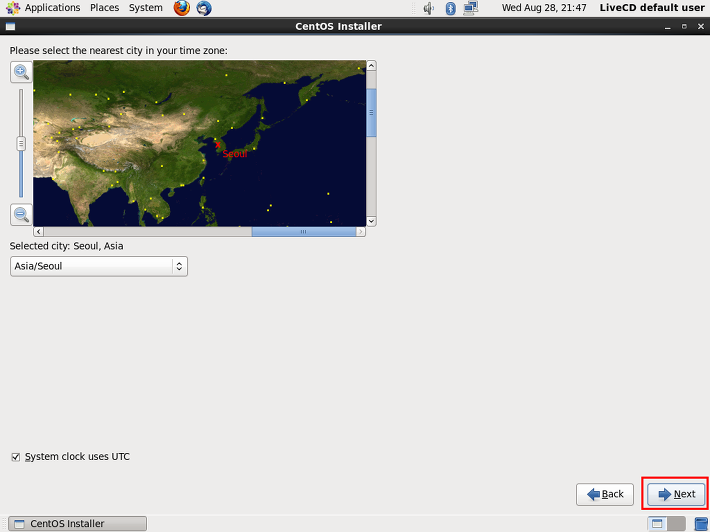Click the map scroll up arrow

click(371, 66)
